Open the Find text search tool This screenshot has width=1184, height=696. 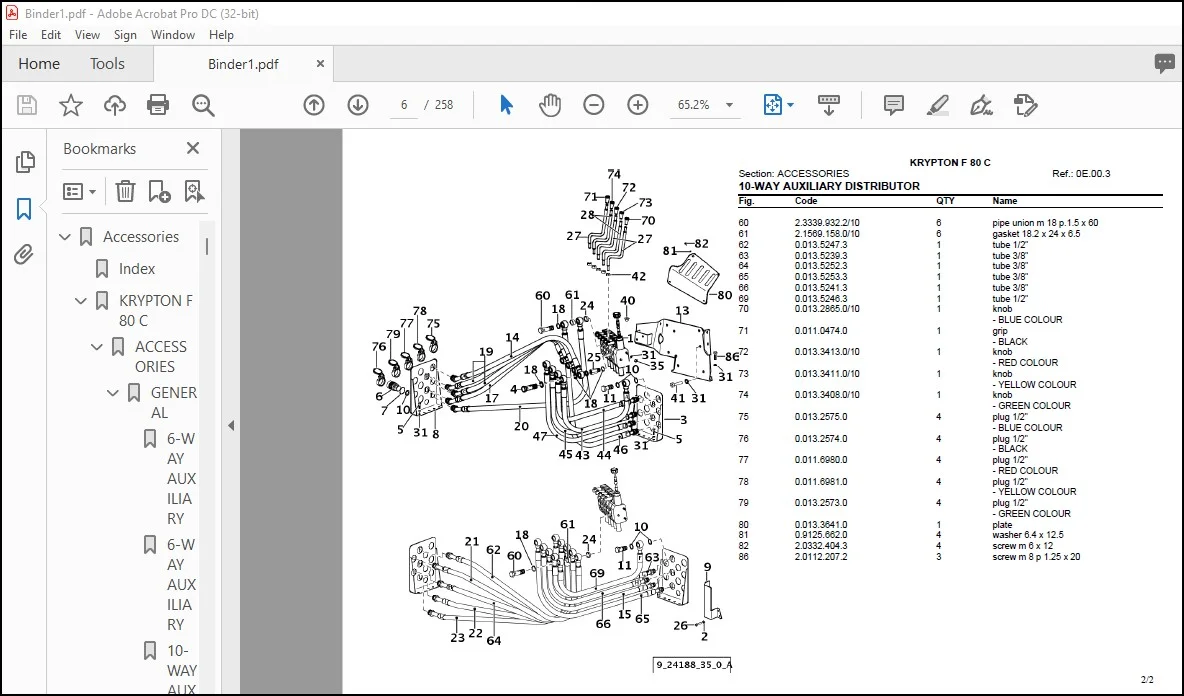[x=203, y=105]
